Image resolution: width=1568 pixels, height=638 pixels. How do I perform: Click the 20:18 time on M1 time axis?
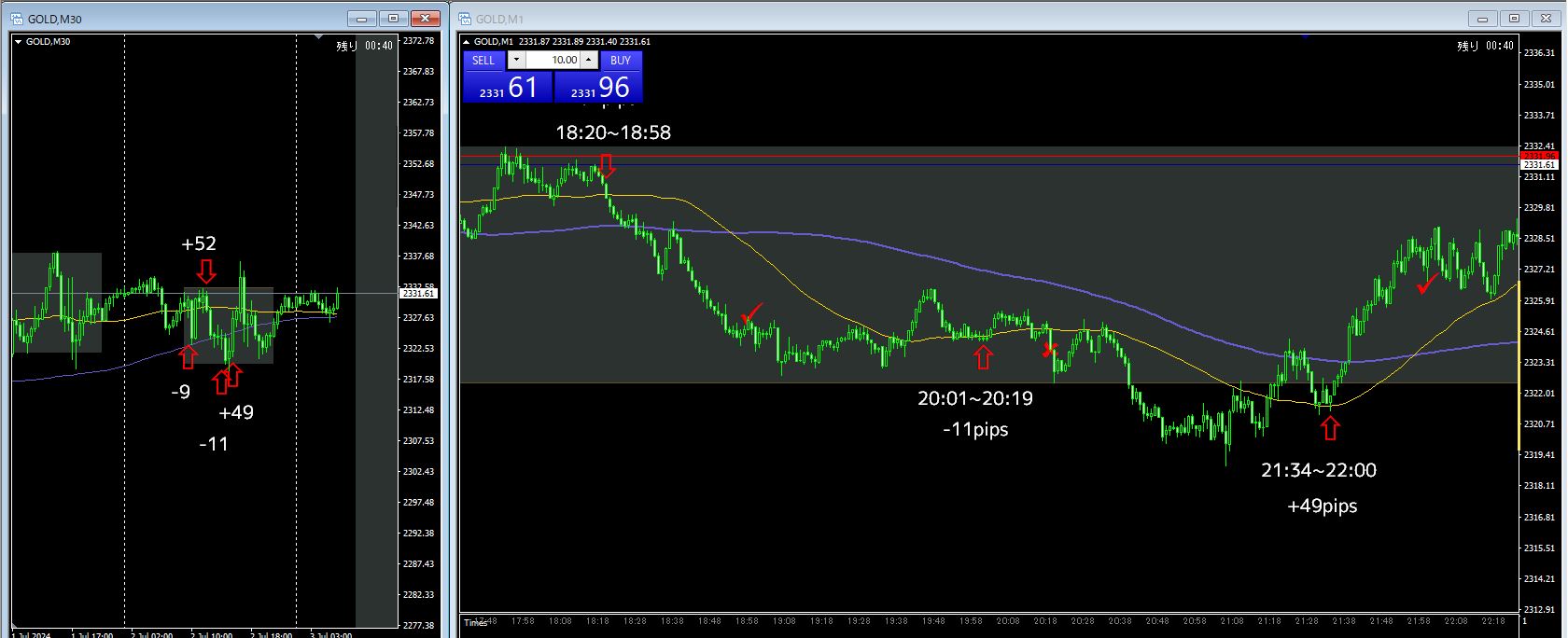[1045, 620]
